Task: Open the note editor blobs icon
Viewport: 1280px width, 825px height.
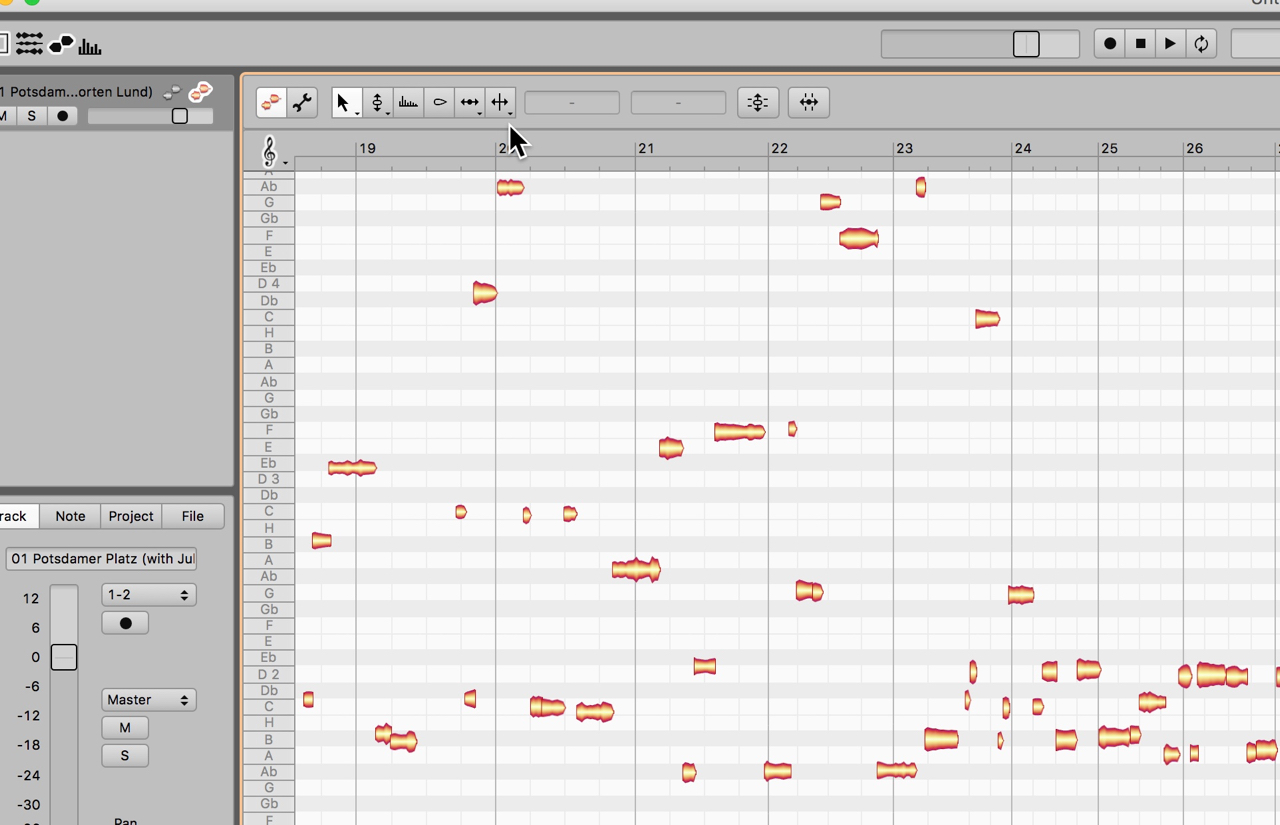Action: (61, 44)
